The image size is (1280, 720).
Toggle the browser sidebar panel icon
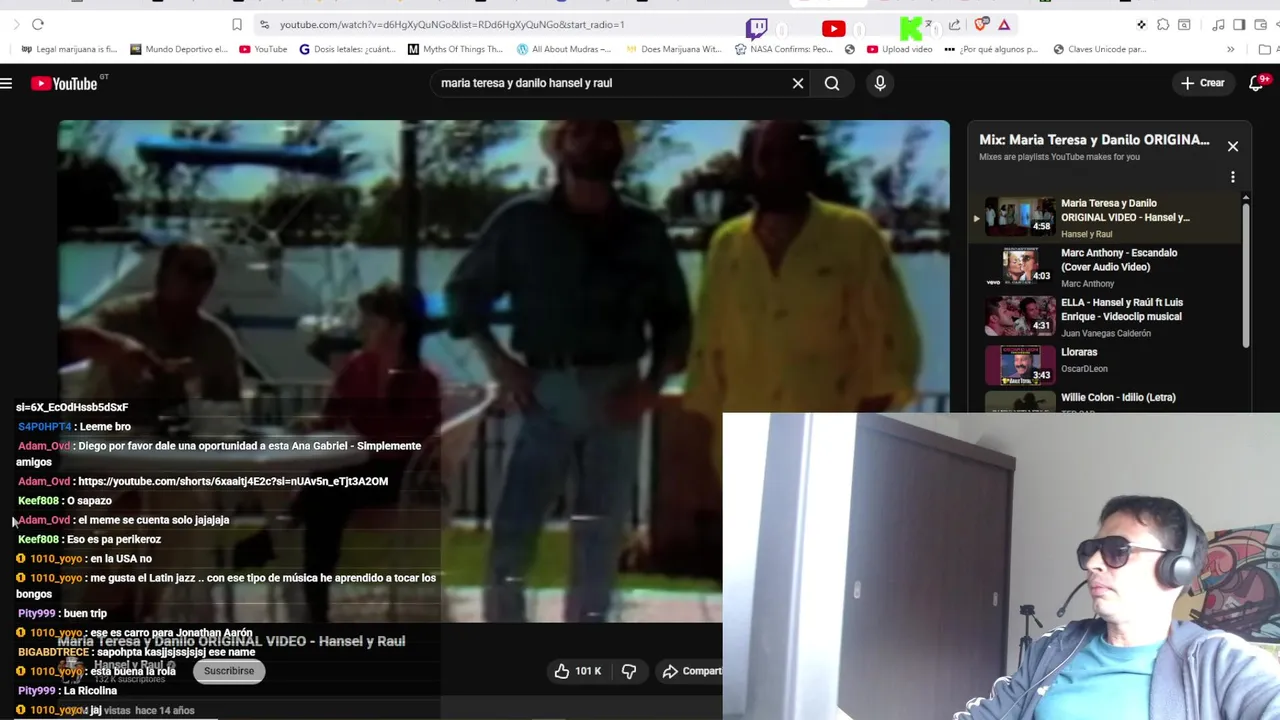click(1239, 24)
